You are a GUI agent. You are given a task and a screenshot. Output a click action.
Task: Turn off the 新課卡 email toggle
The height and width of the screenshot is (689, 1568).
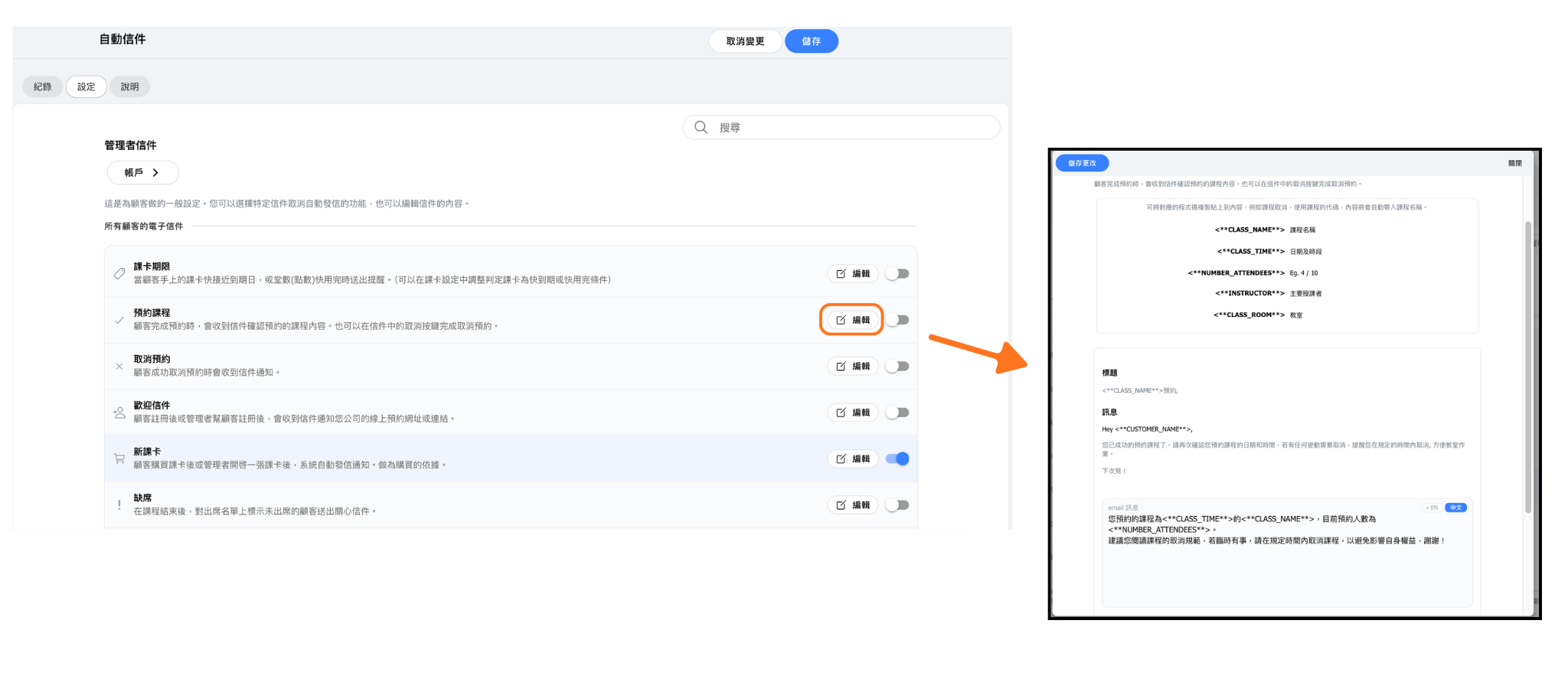897,459
